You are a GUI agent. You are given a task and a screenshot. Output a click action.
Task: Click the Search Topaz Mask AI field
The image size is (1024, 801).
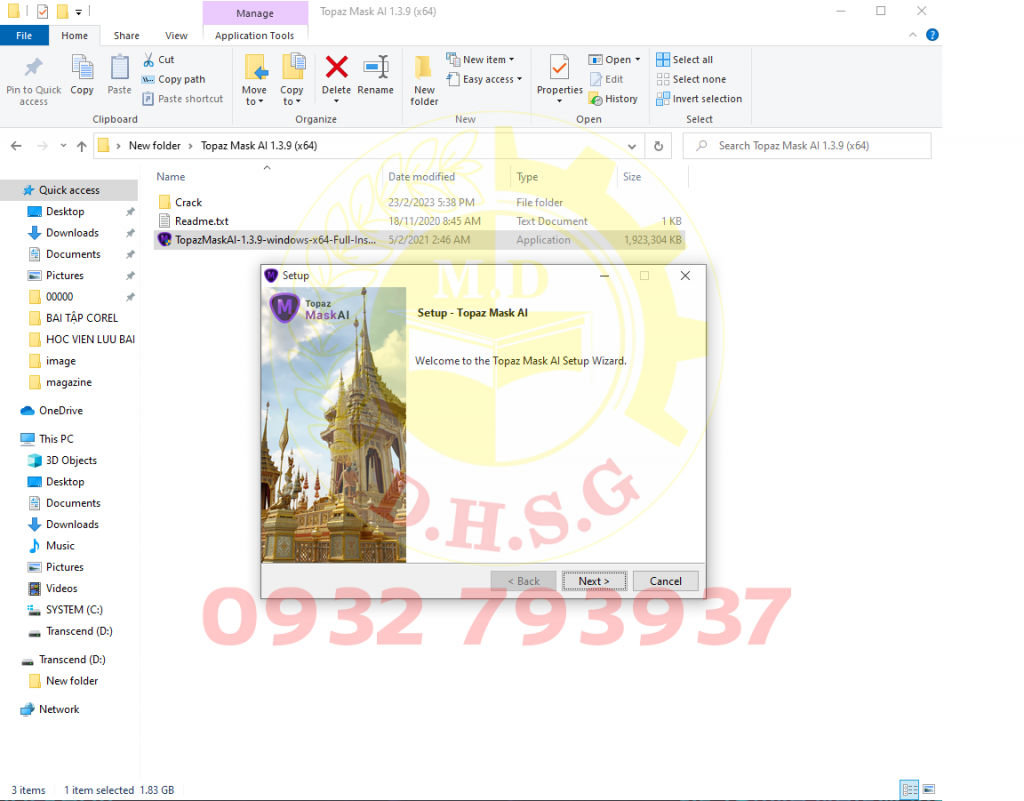coord(807,146)
